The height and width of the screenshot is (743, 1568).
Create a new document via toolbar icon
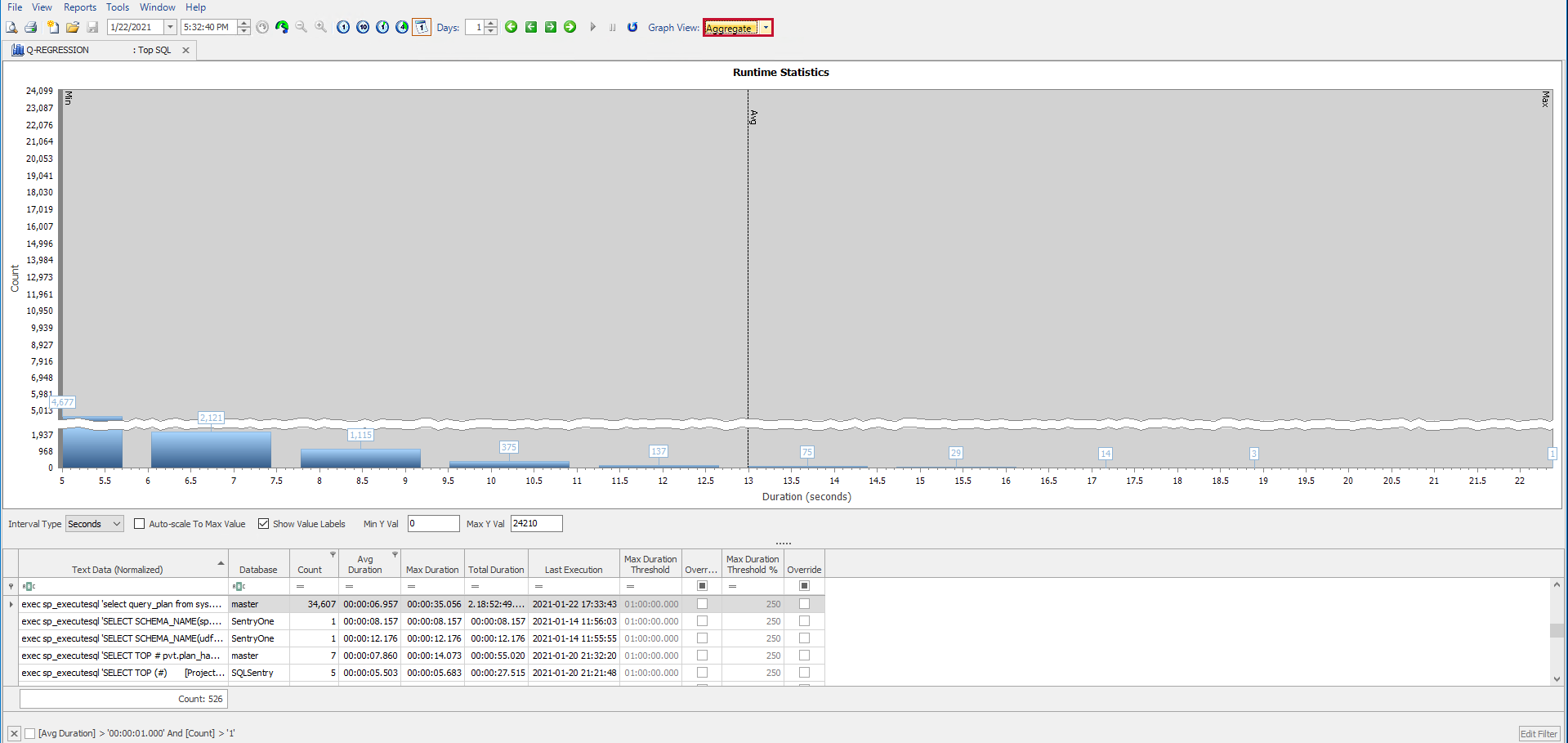52,27
